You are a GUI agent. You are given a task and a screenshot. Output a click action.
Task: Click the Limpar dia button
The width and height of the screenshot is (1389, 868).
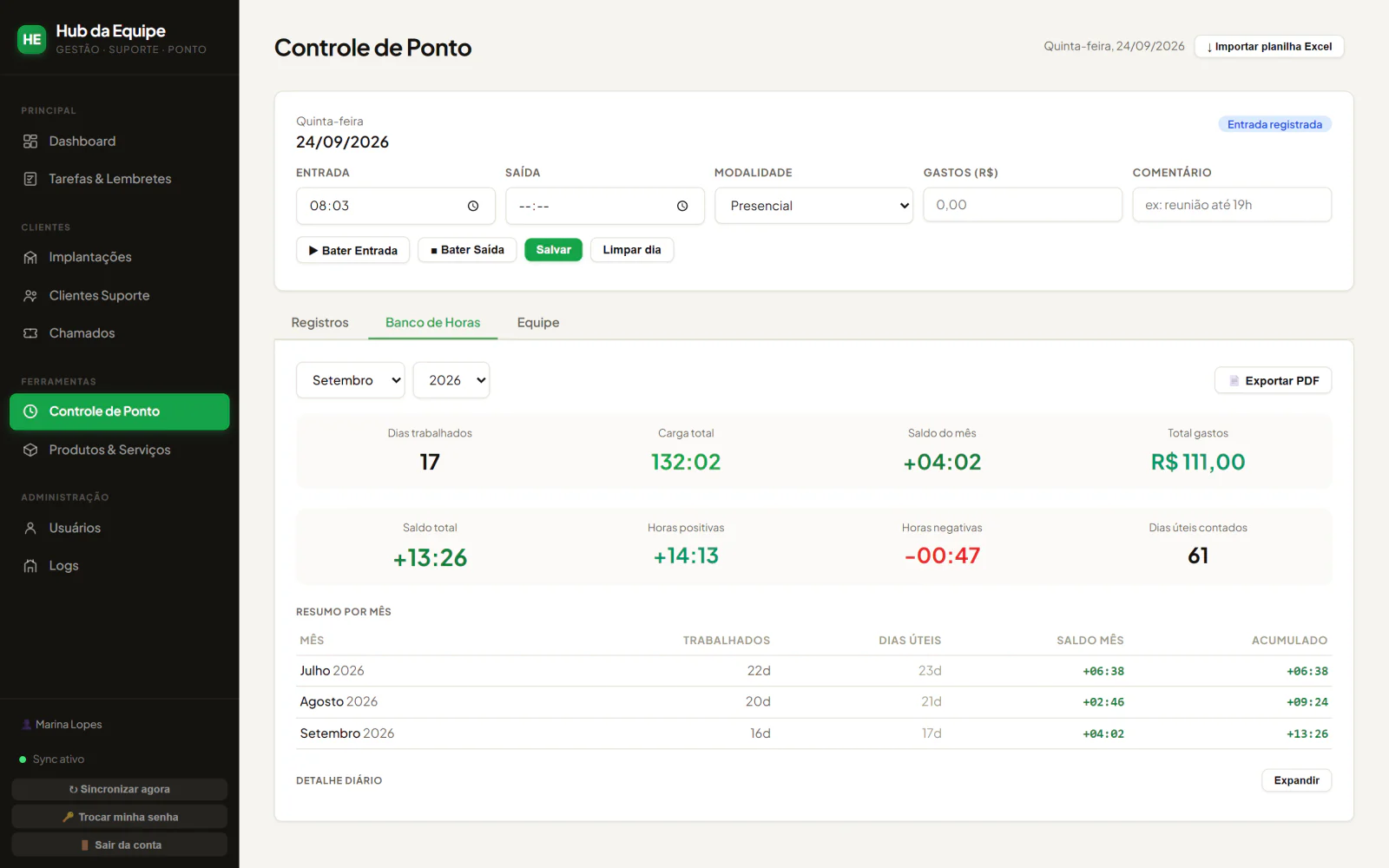tap(632, 250)
